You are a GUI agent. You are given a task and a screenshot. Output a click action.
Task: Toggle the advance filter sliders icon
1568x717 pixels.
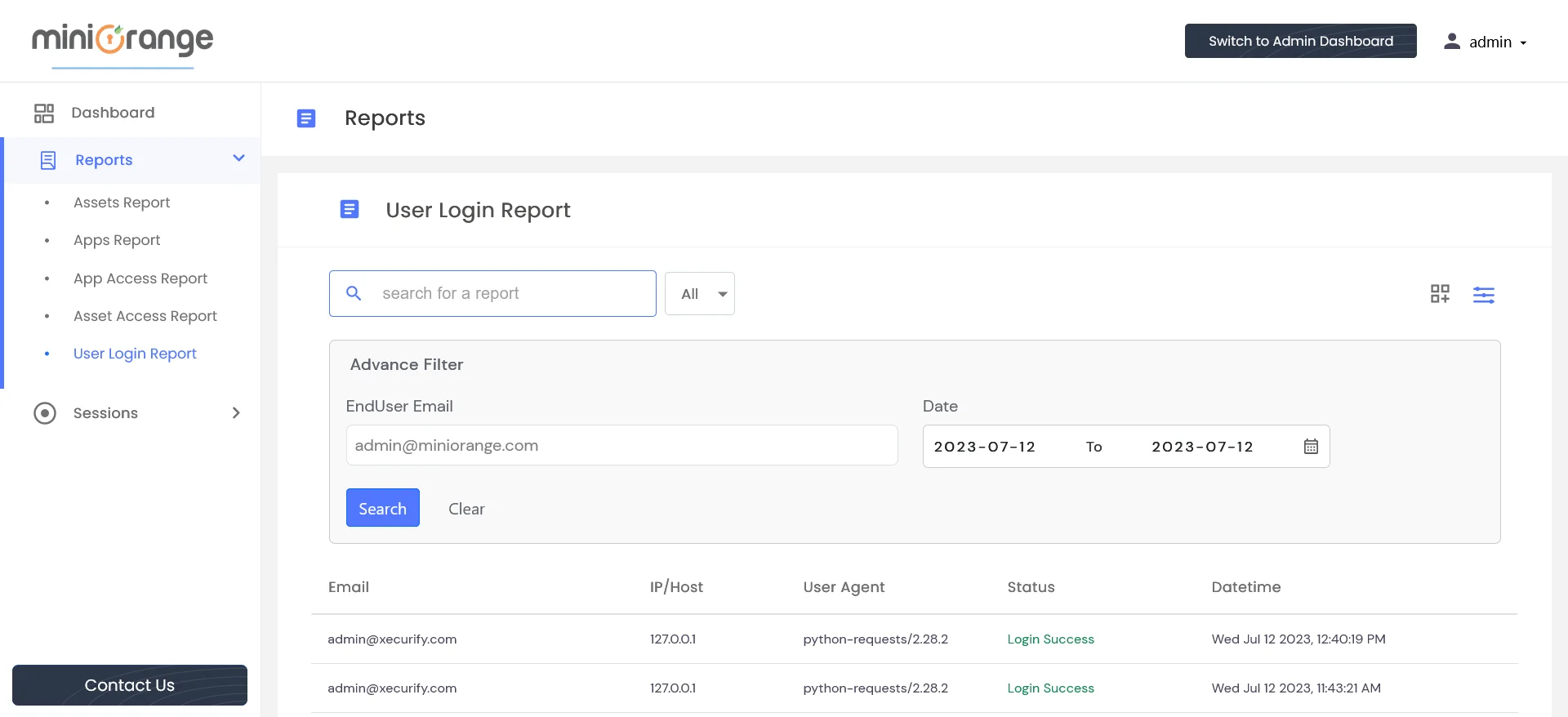[1484, 295]
